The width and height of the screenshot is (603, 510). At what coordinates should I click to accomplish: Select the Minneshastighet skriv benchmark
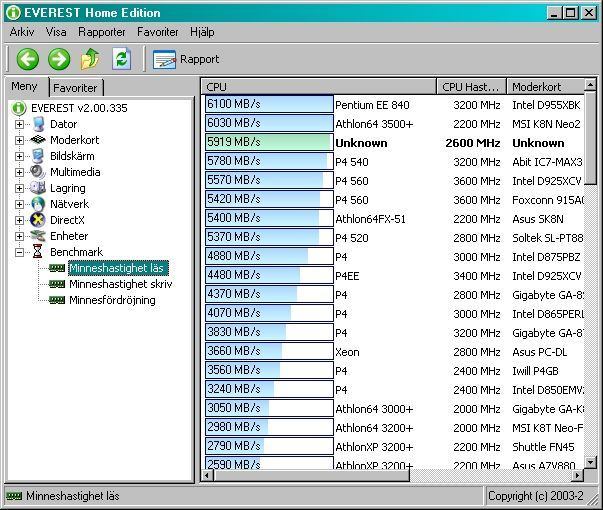pos(121,284)
